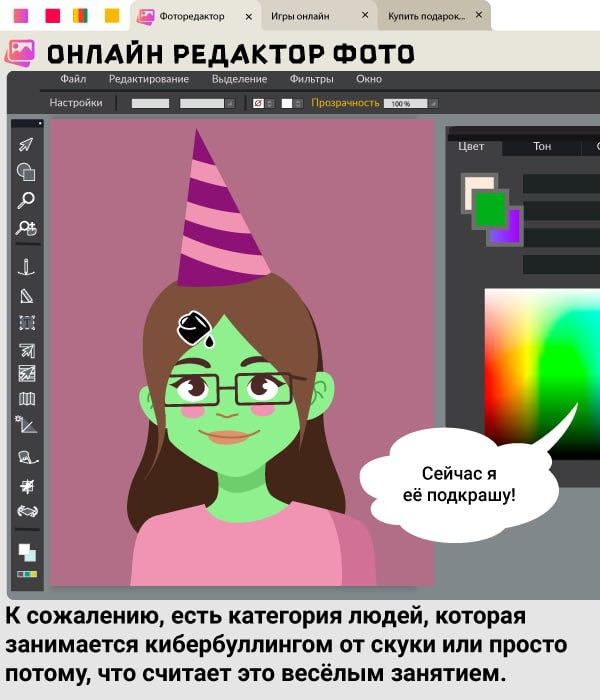
Task: Select the transform bounding box tool
Action: 27,322
